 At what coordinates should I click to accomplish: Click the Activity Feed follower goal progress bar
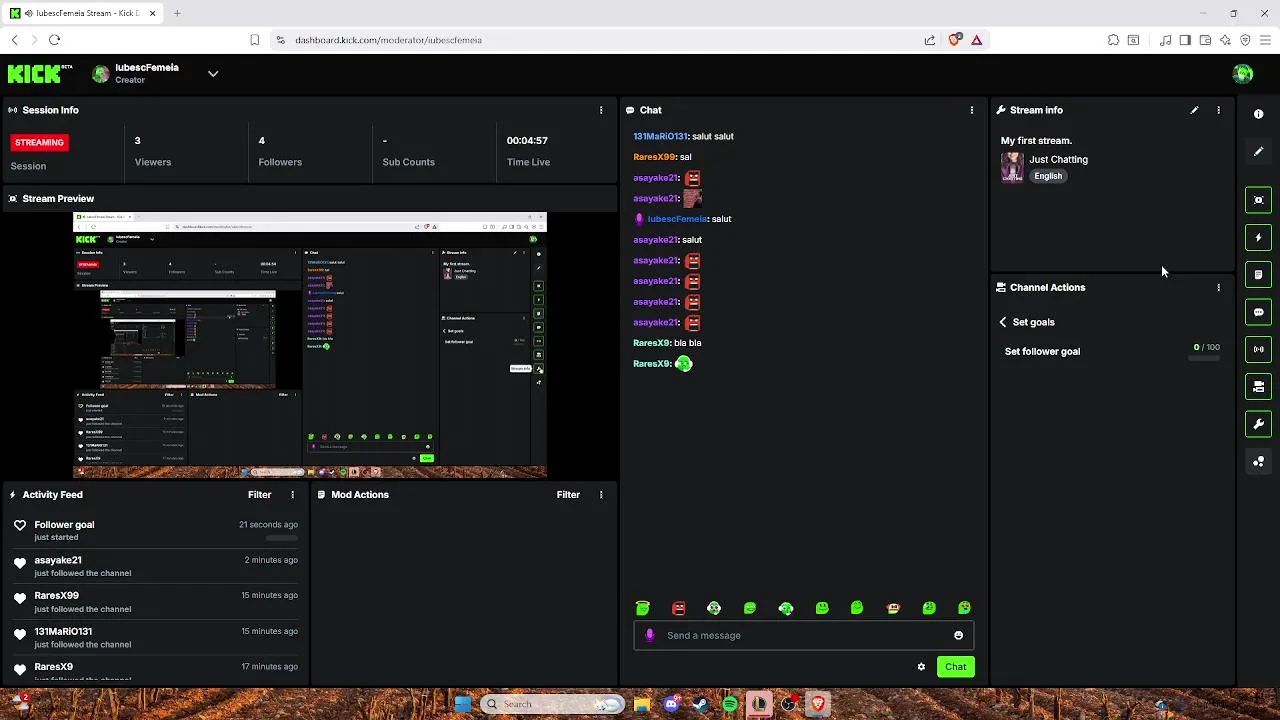click(282, 538)
